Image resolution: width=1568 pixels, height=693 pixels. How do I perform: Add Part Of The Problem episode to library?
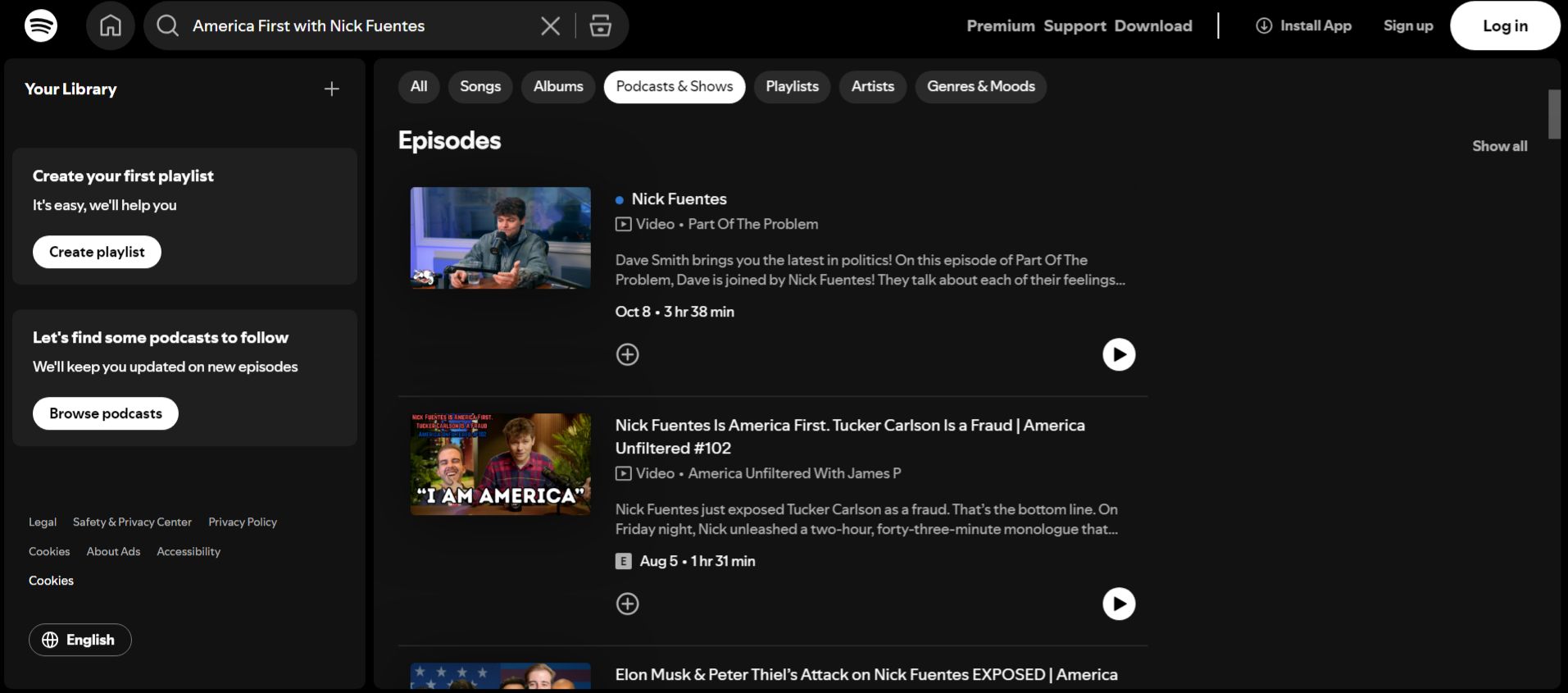[627, 354]
